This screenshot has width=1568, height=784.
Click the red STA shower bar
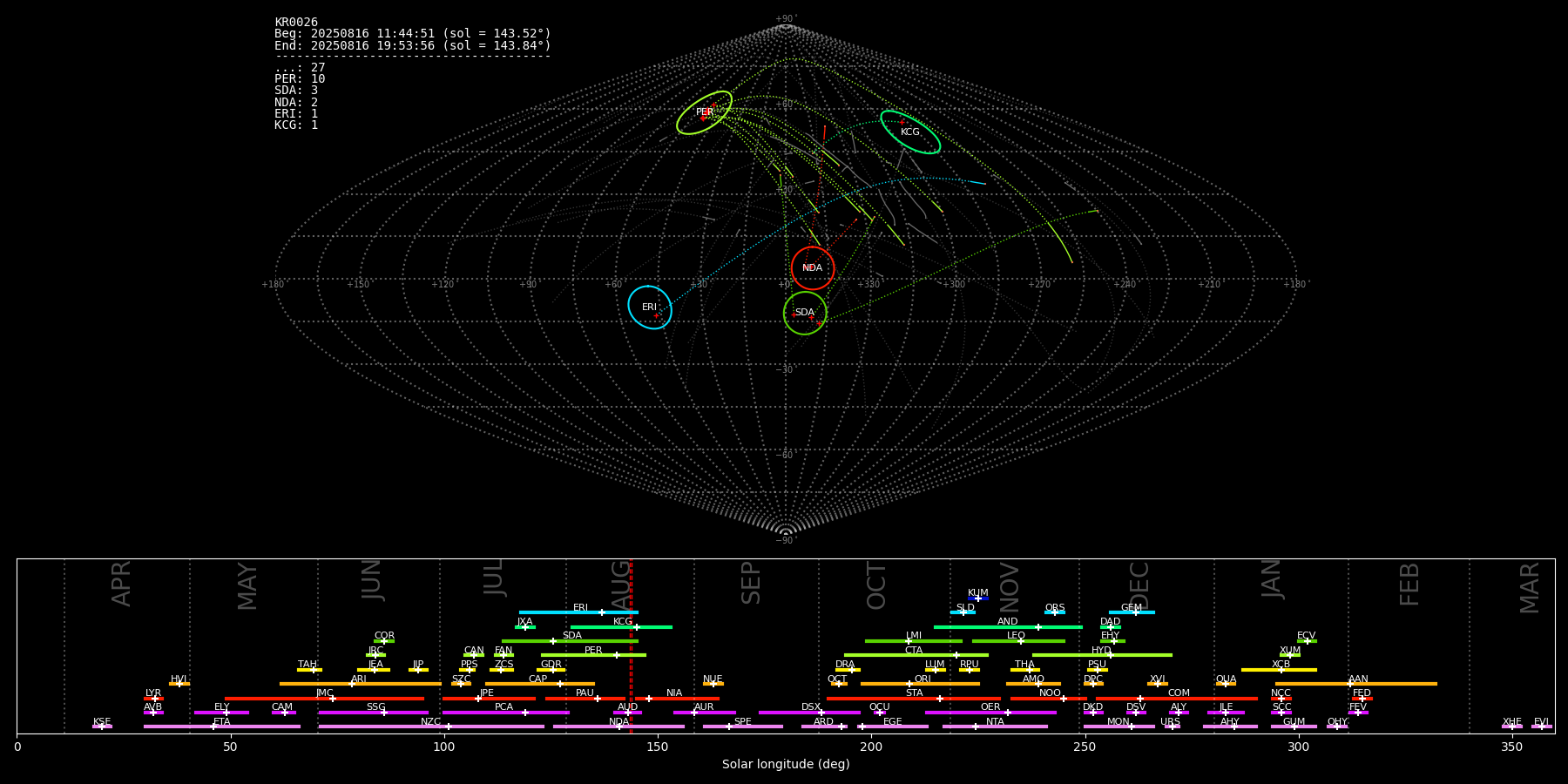914,699
